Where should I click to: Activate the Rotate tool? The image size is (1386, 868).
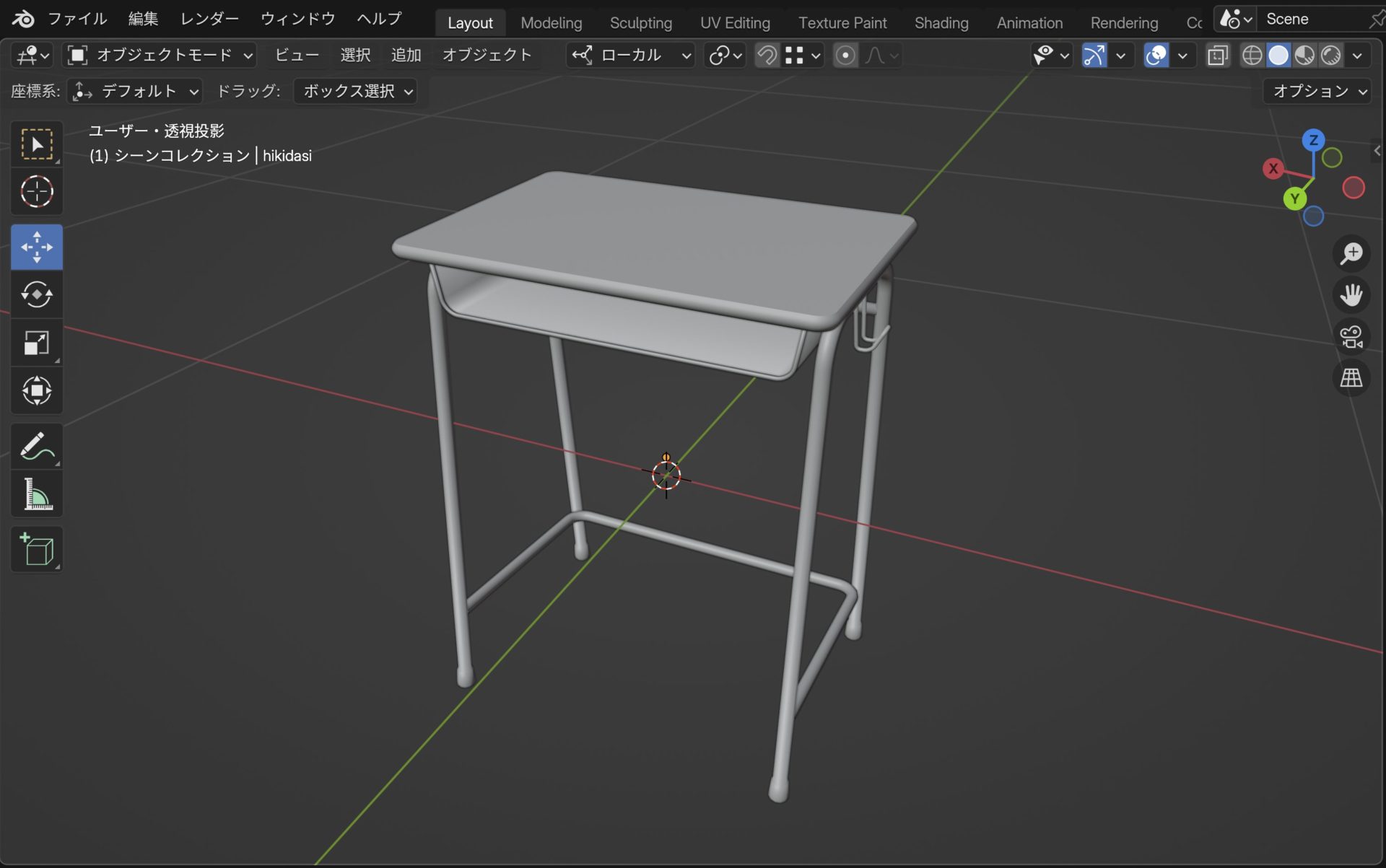37,294
